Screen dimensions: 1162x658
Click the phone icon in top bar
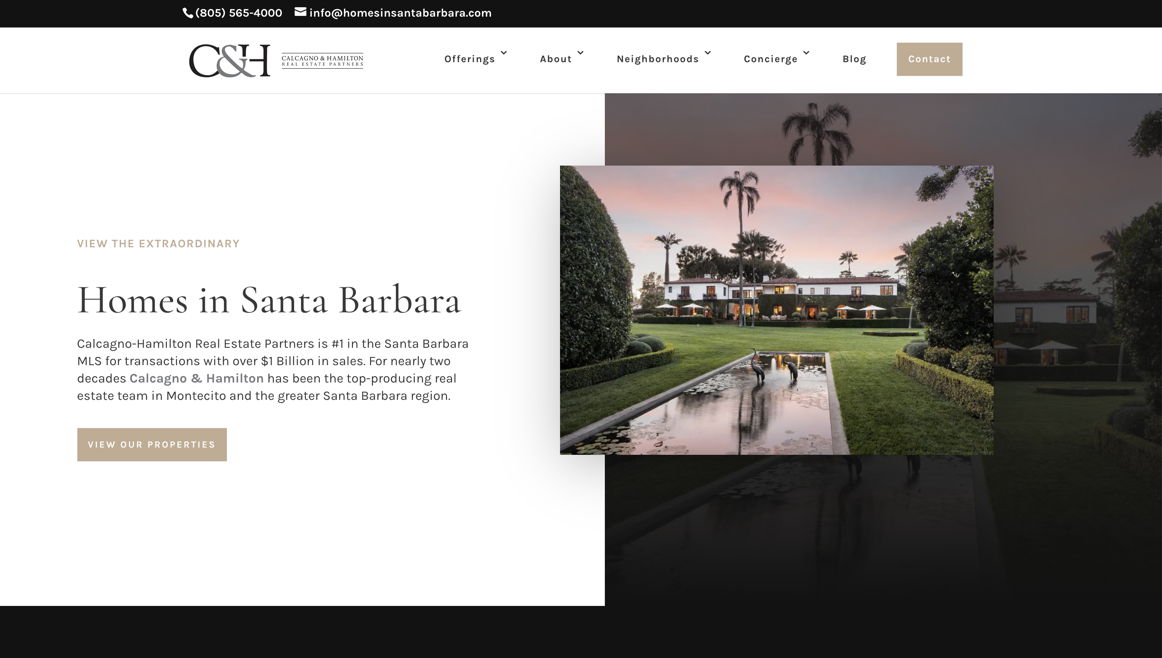(187, 13)
